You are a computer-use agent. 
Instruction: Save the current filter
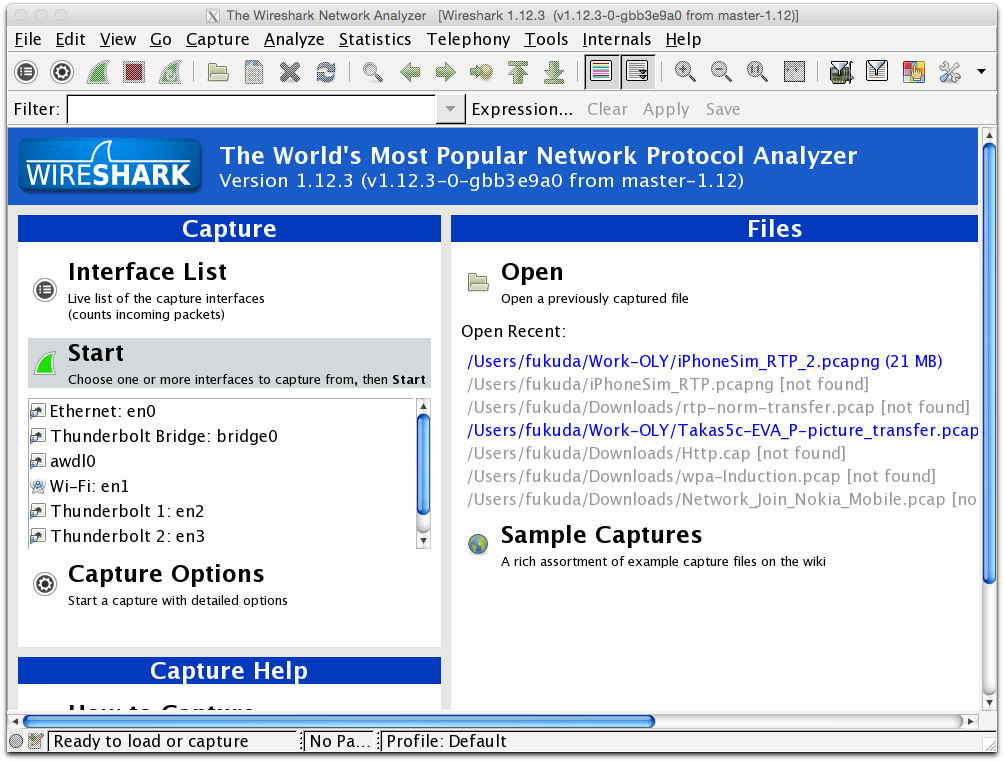(723, 109)
